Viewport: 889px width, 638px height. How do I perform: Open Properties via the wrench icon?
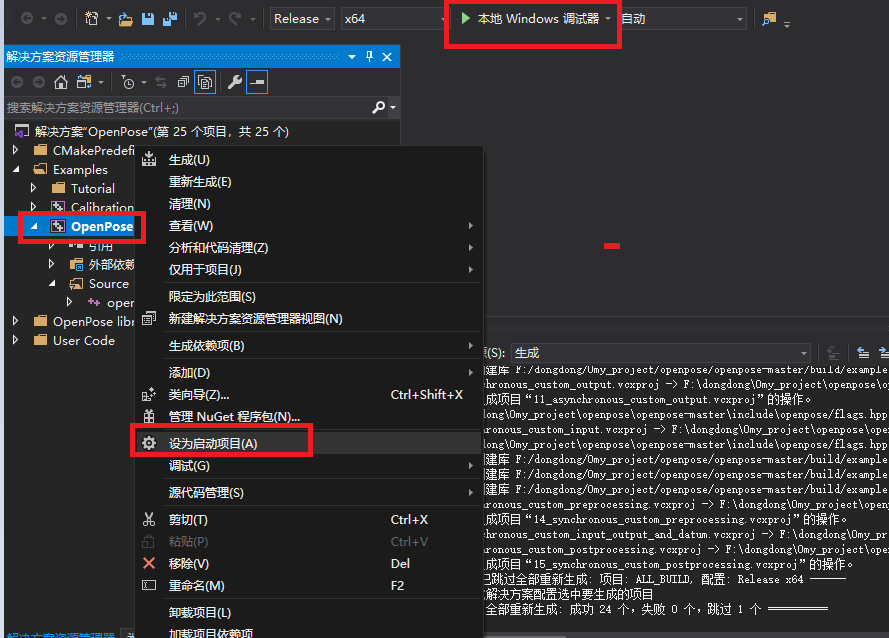[235, 82]
